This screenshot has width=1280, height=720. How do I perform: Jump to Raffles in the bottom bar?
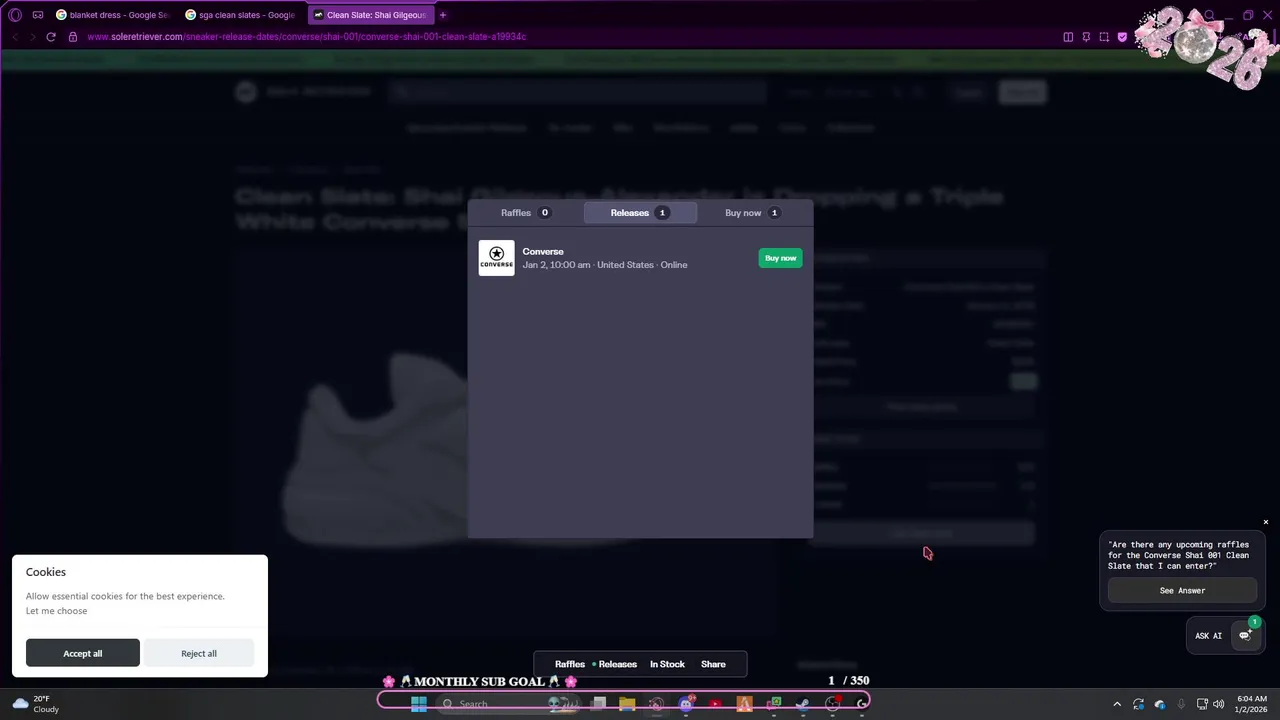coord(570,664)
